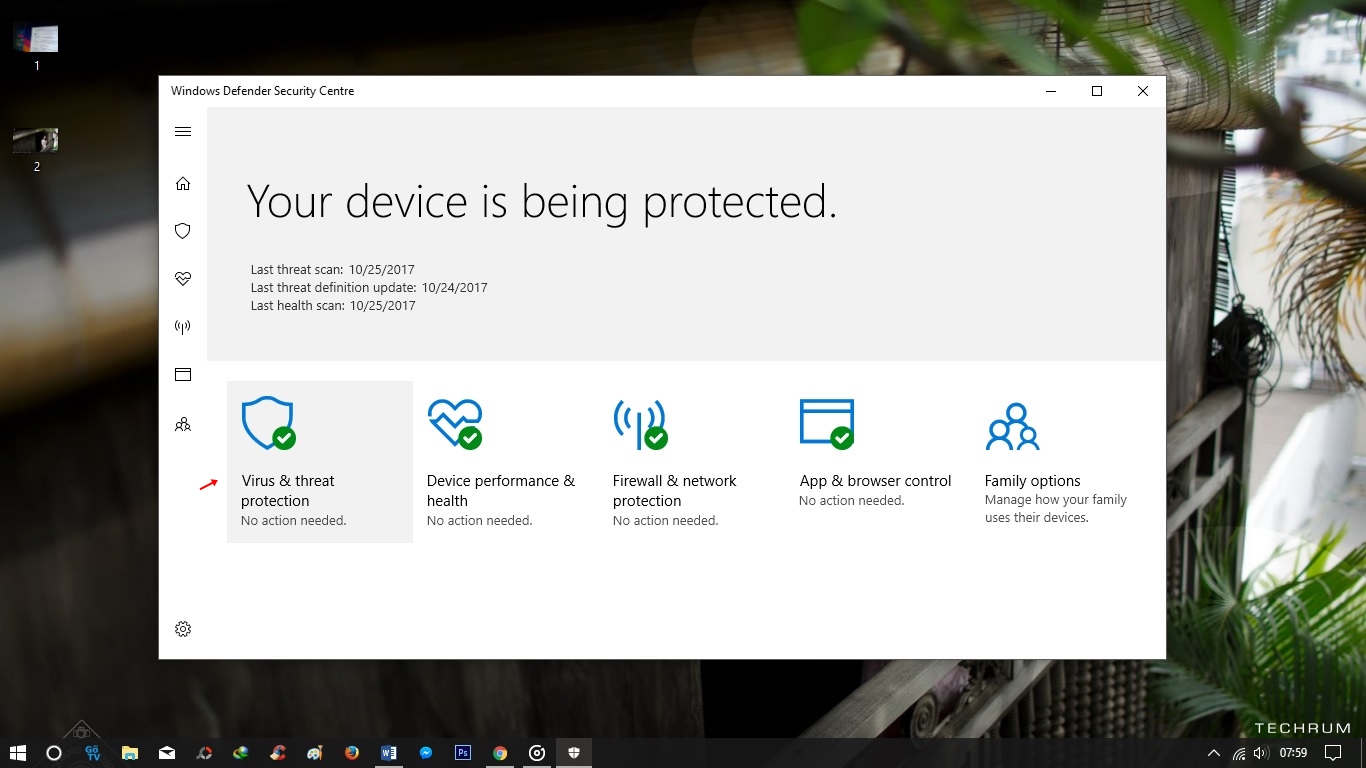
Task: Close the Windows Defender Security Centre window
Action: (1143, 91)
